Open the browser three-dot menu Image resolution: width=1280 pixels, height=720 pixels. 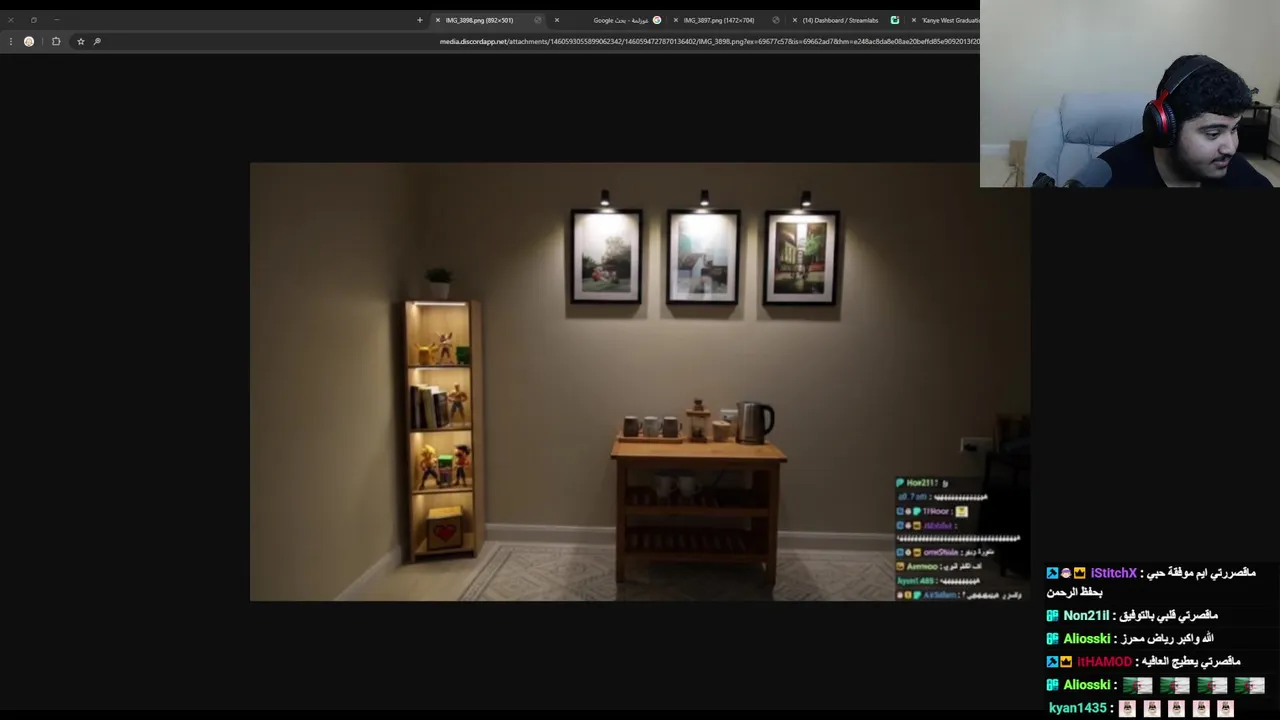tap(10, 41)
